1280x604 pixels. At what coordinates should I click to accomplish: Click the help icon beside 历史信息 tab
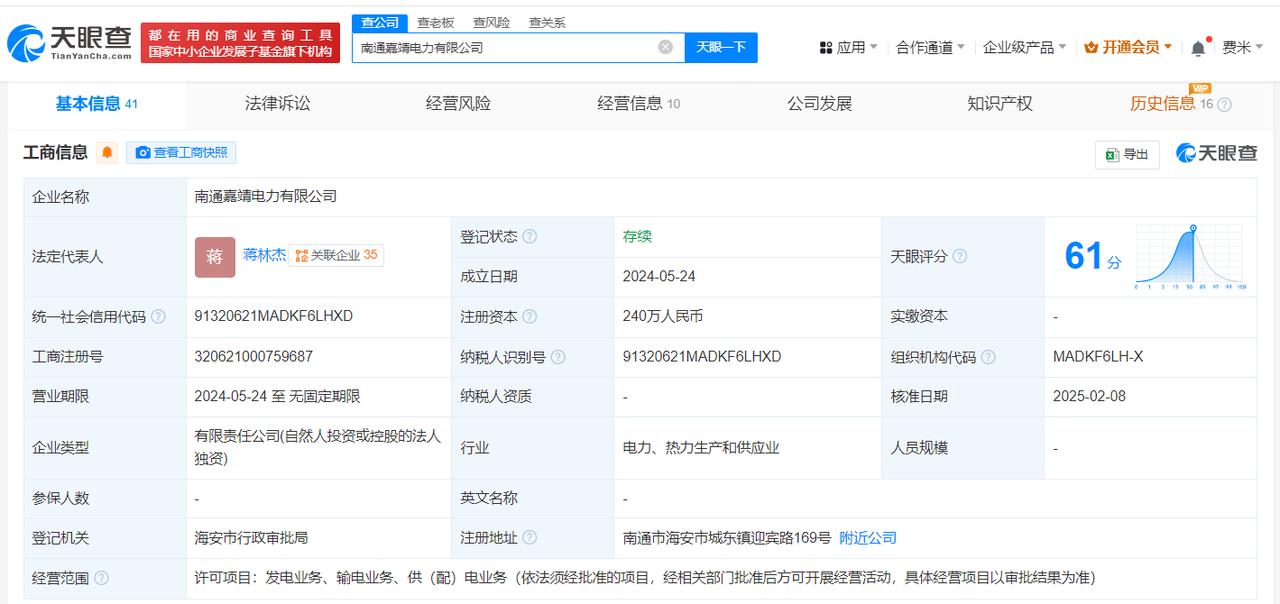coord(1224,104)
